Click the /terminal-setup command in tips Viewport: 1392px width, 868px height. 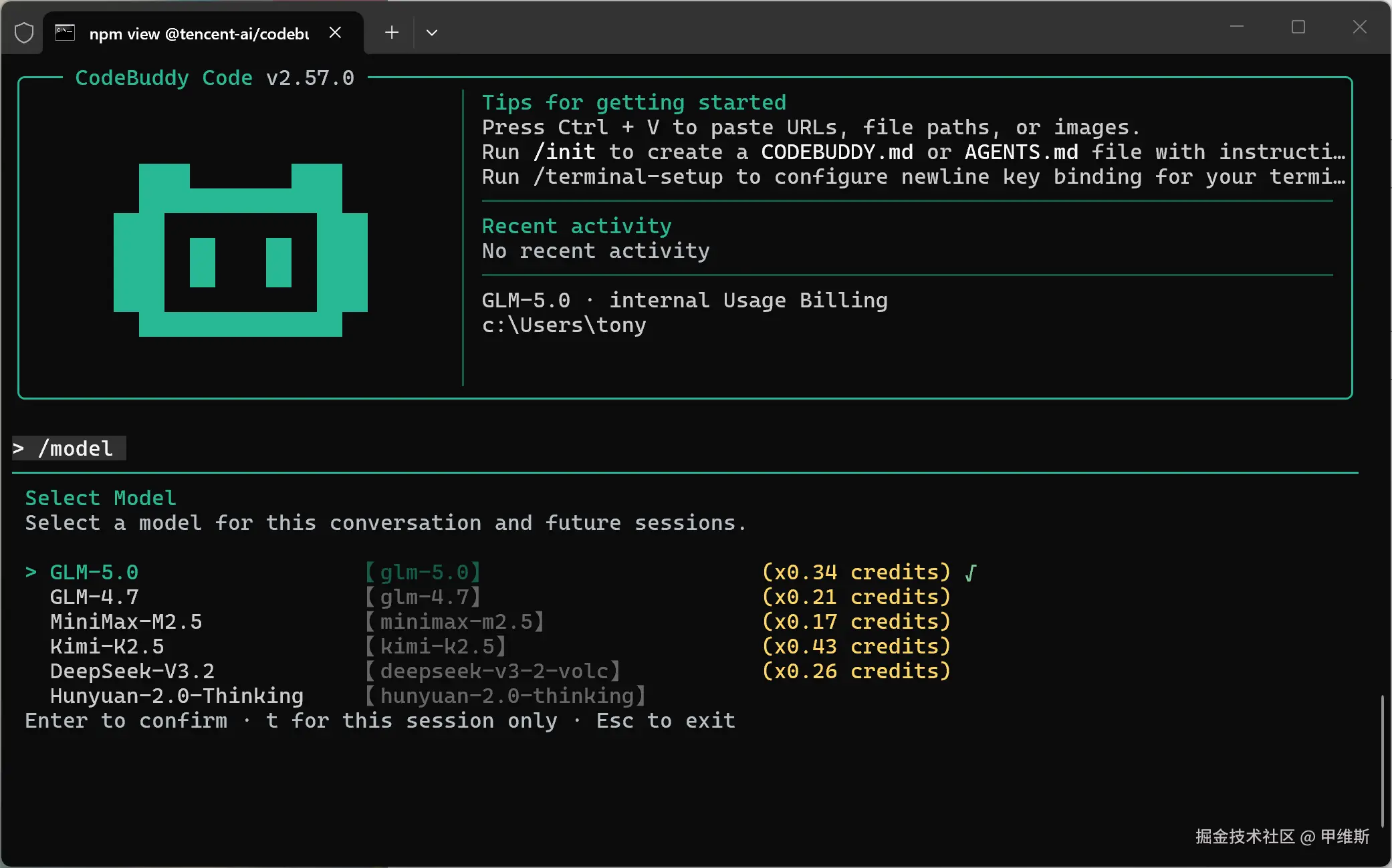click(627, 177)
